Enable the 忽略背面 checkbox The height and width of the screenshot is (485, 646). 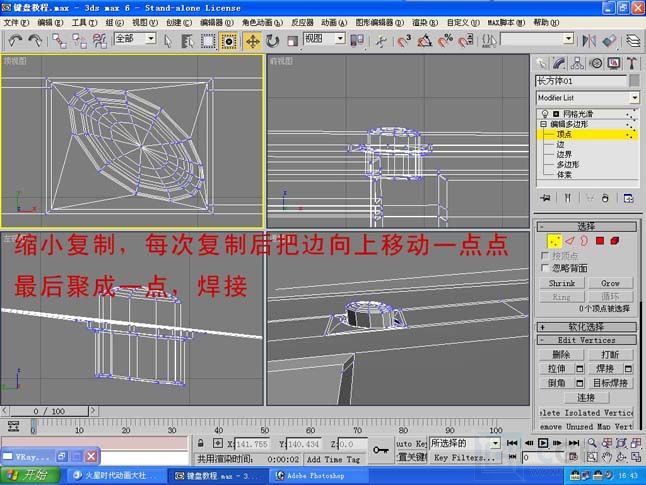pyautogui.click(x=544, y=268)
